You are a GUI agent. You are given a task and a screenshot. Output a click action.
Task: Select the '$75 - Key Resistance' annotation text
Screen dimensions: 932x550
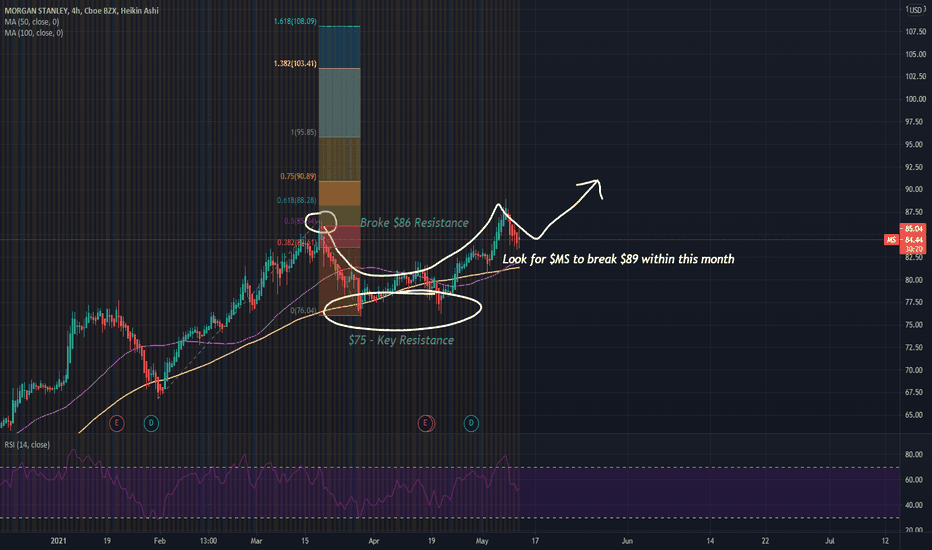click(401, 340)
